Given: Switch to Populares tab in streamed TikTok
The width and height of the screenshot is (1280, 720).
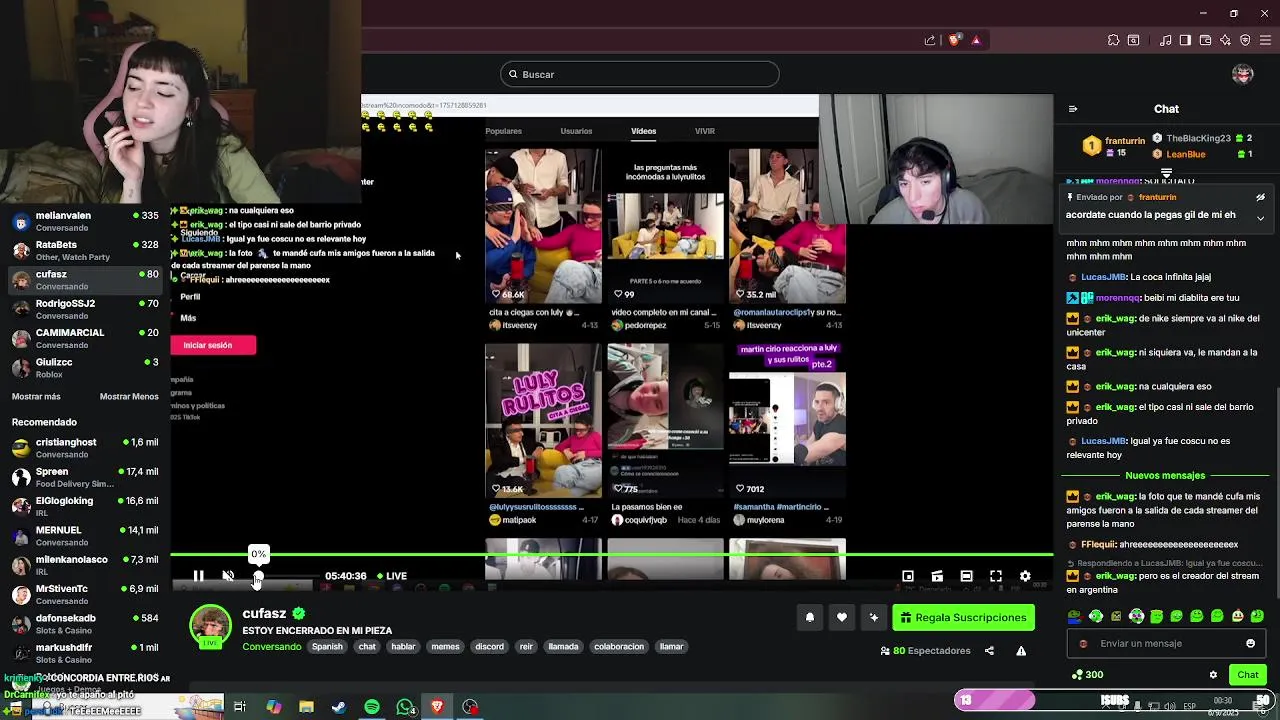Looking at the screenshot, I should click(503, 131).
